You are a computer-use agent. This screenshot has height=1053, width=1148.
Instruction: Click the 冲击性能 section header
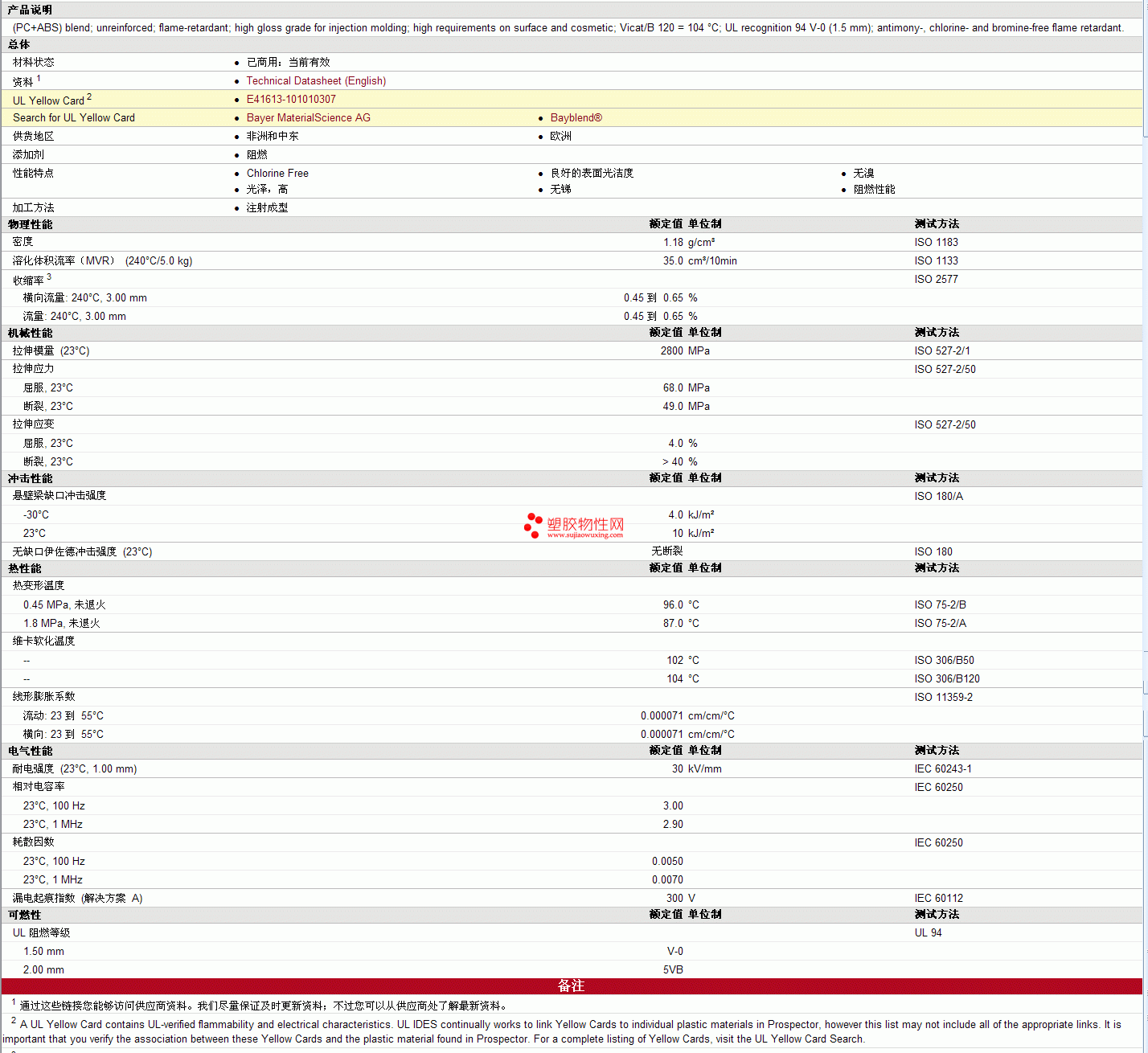(30, 479)
